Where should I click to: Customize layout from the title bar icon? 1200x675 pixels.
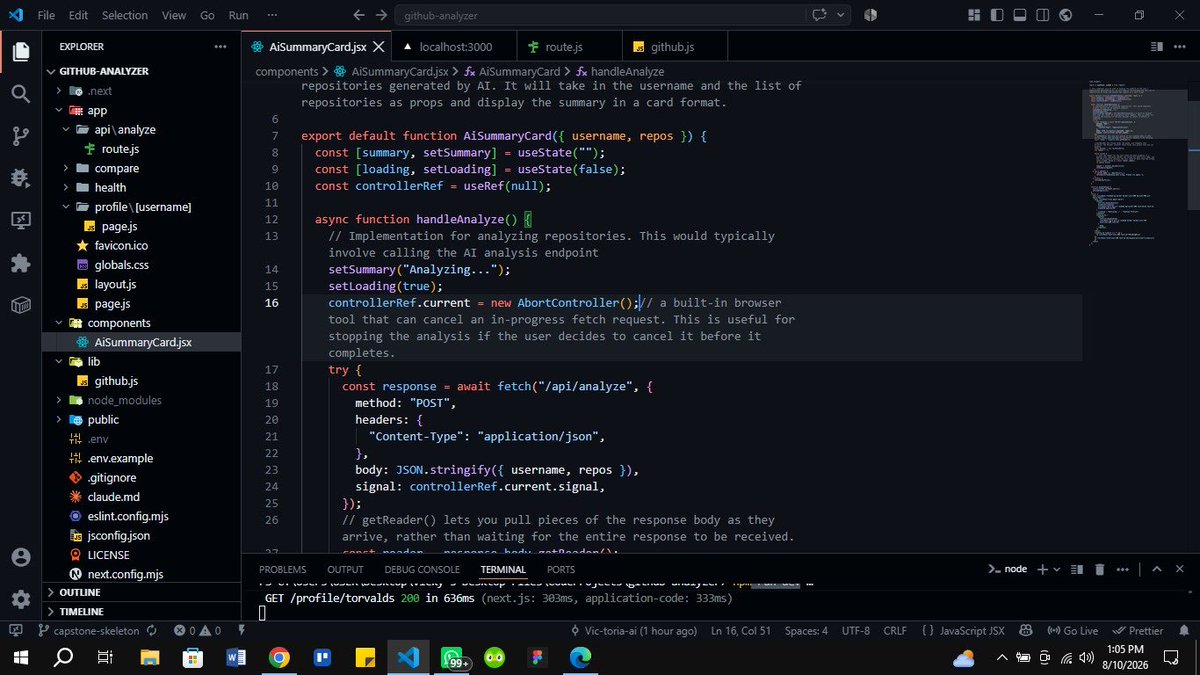click(976, 16)
